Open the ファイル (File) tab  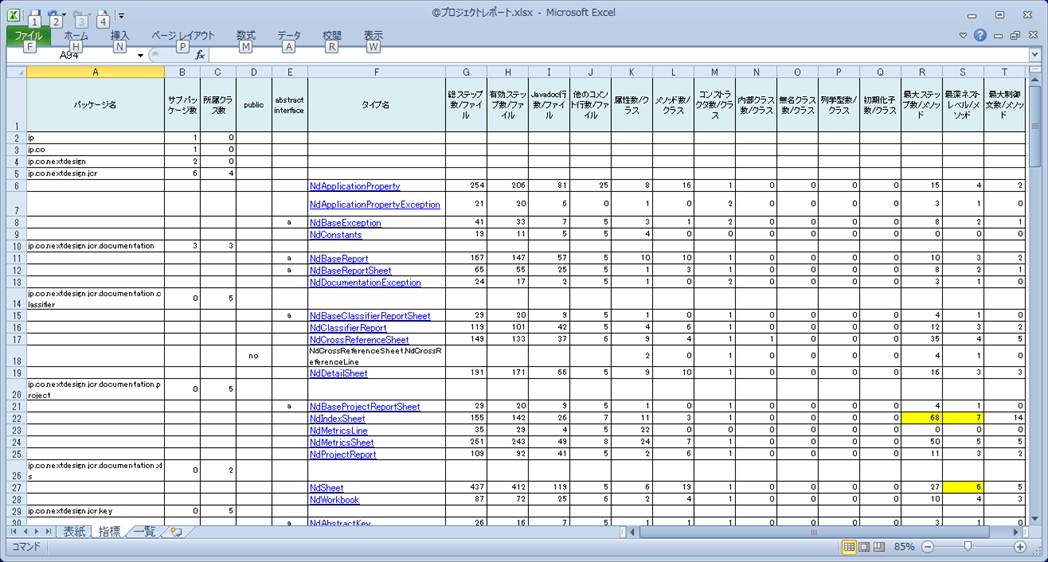[28, 35]
